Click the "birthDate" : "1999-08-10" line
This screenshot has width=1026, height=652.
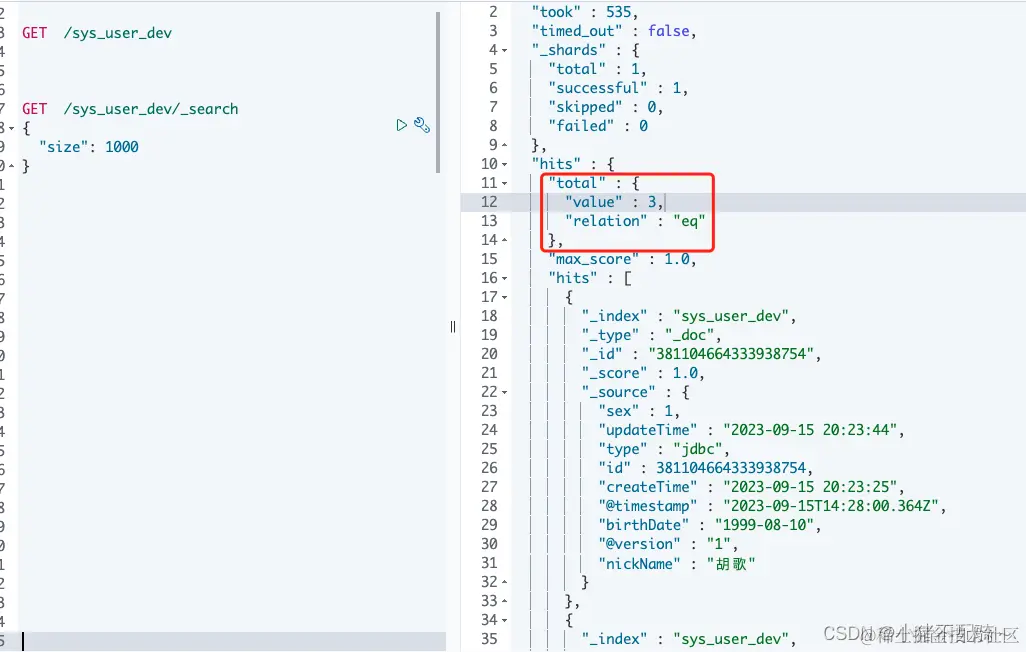pos(709,525)
